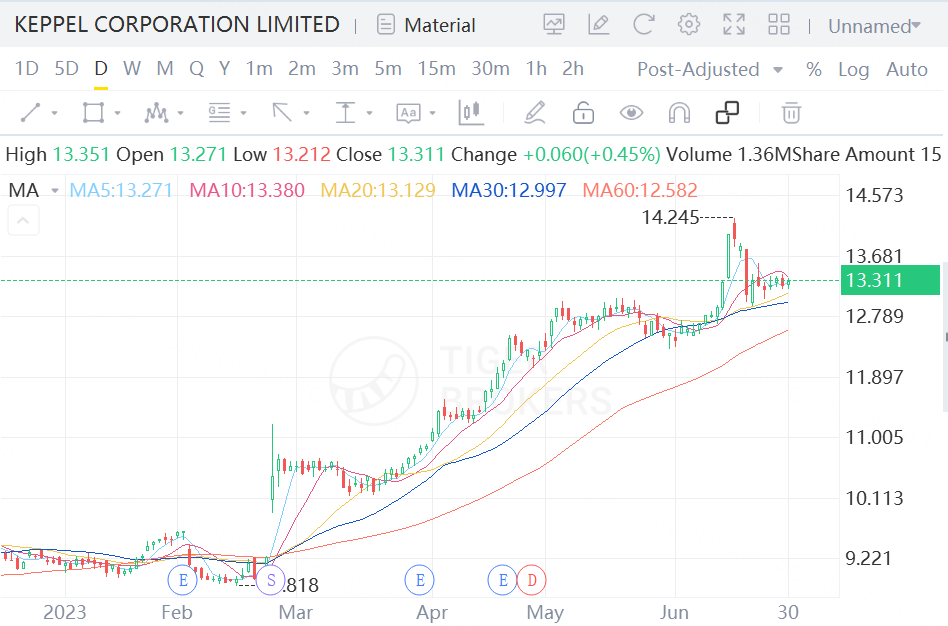Image resolution: width=948 pixels, height=626 pixels.
Task: Select the 1m interval tab
Action: click(x=259, y=69)
